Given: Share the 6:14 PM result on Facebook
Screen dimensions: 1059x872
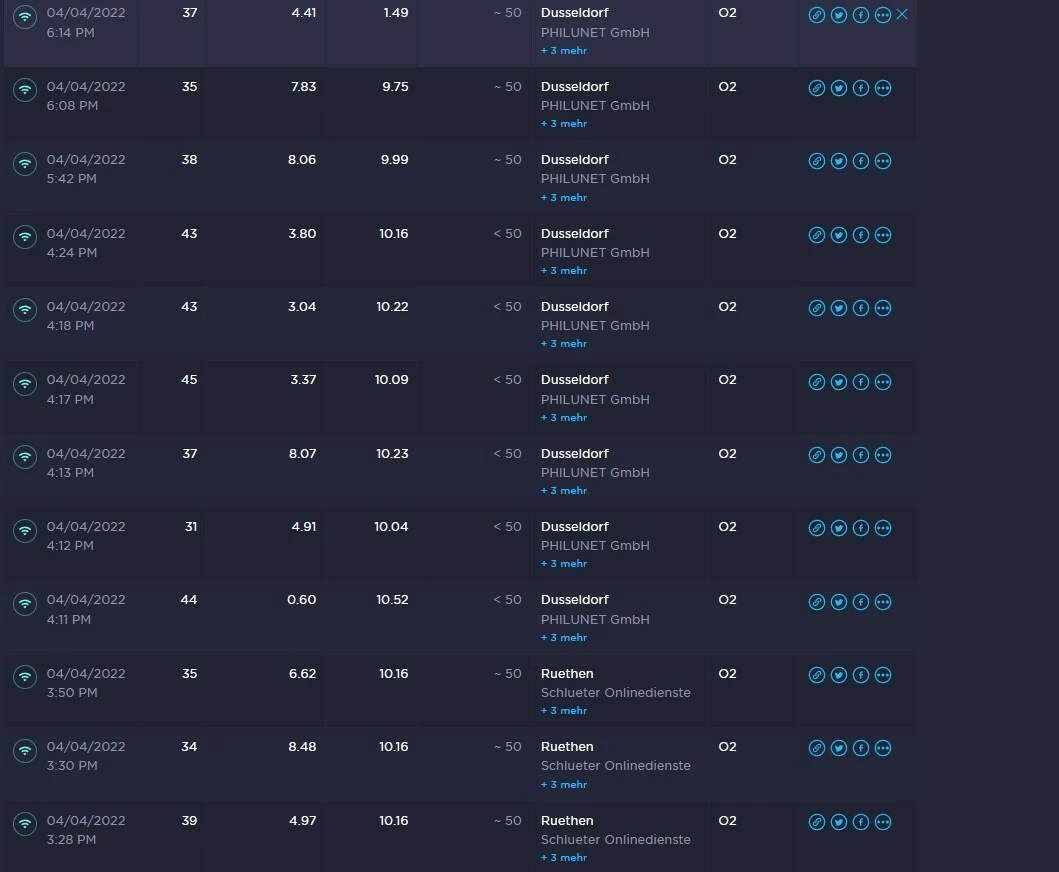Looking at the screenshot, I should [x=860, y=15].
